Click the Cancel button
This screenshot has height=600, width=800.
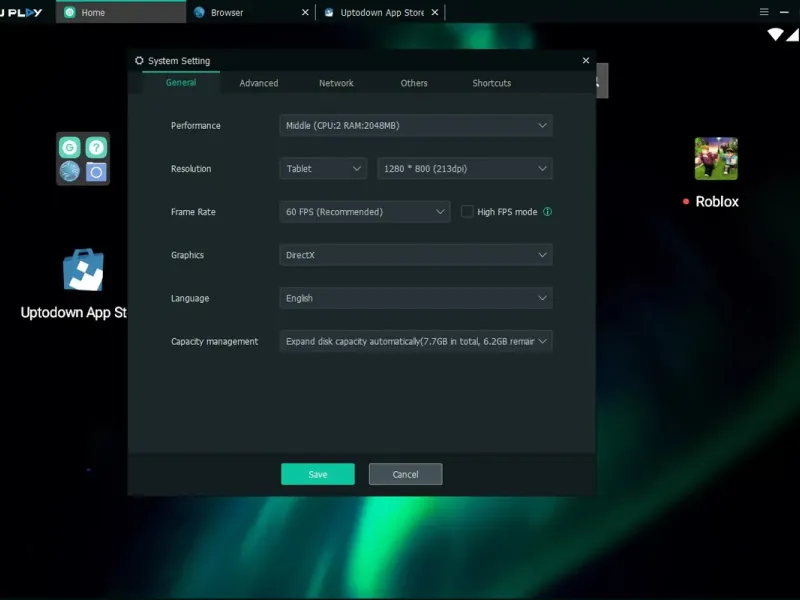point(406,474)
